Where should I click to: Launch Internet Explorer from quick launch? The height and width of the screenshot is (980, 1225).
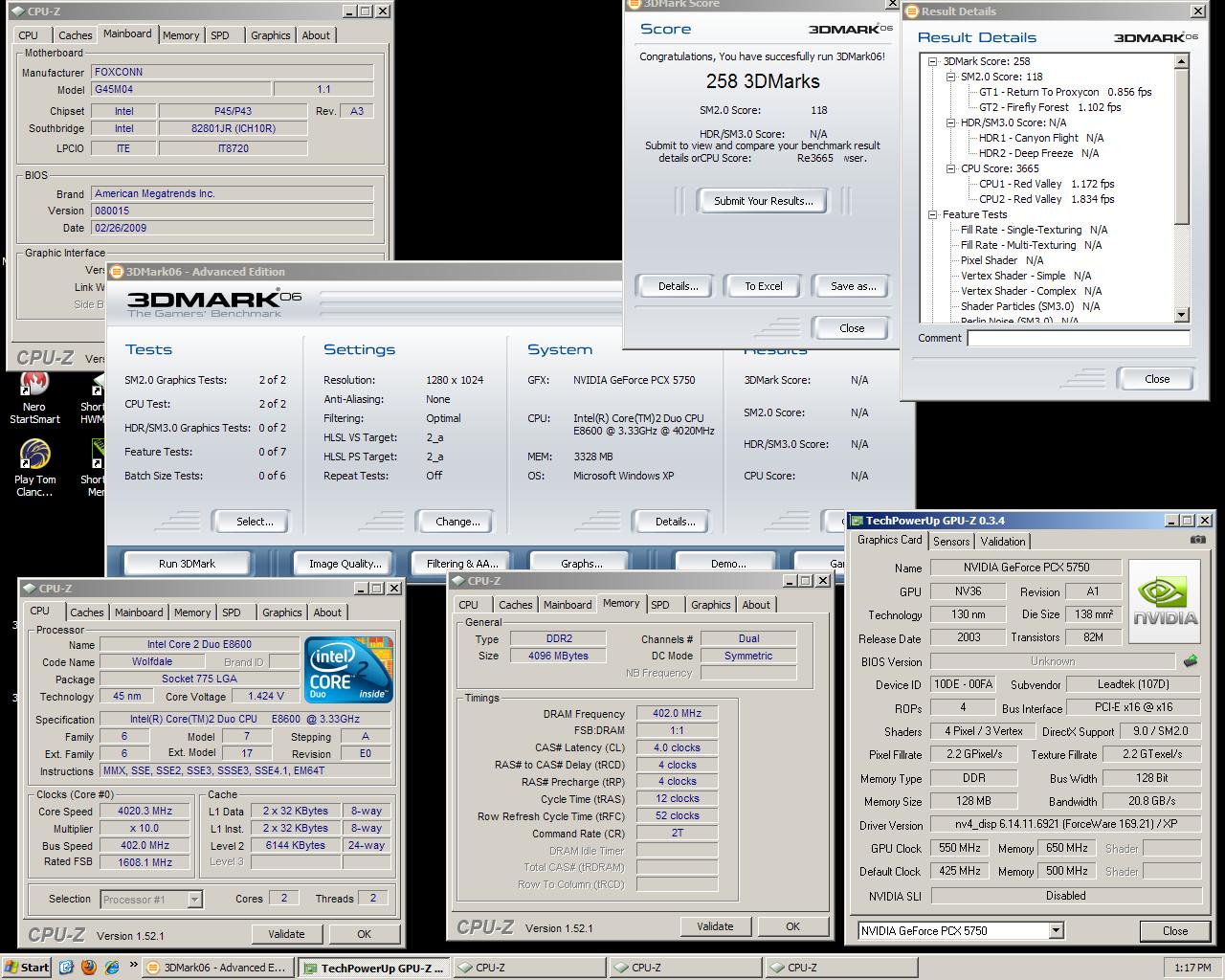tap(112, 968)
